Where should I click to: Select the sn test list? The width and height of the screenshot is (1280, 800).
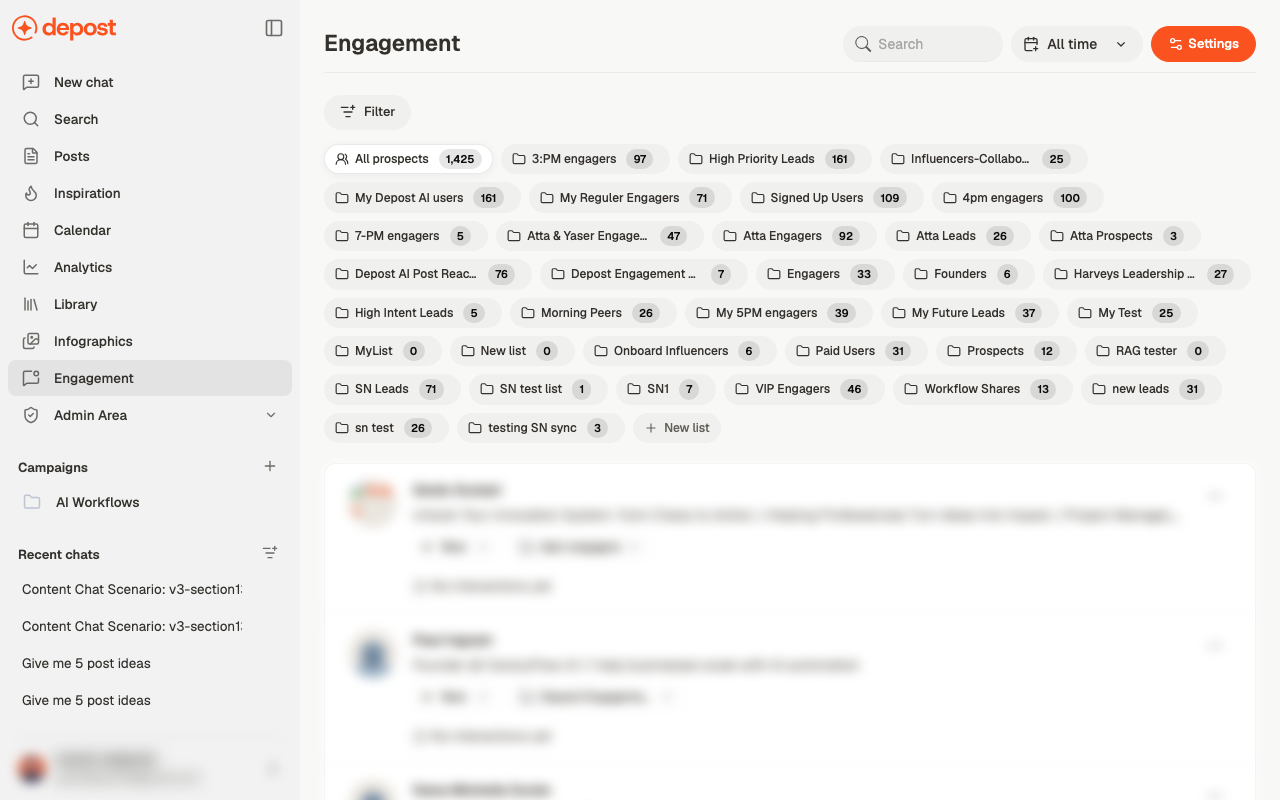point(386,428)
